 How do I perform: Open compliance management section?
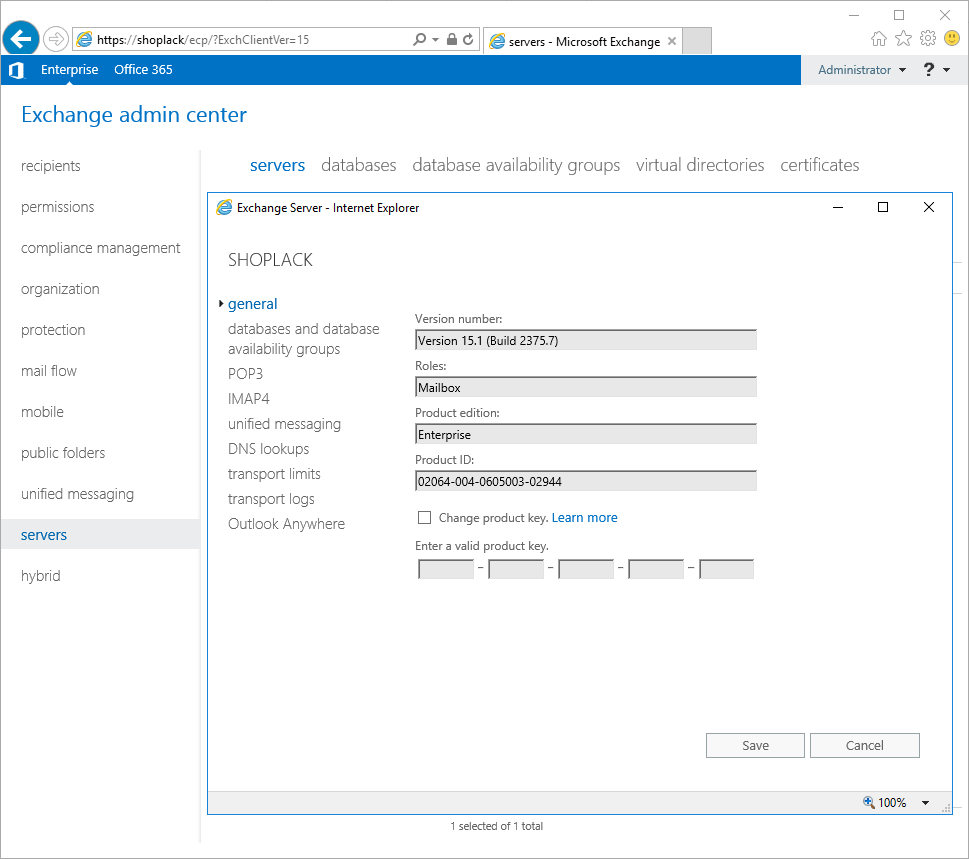click(100, 248)
